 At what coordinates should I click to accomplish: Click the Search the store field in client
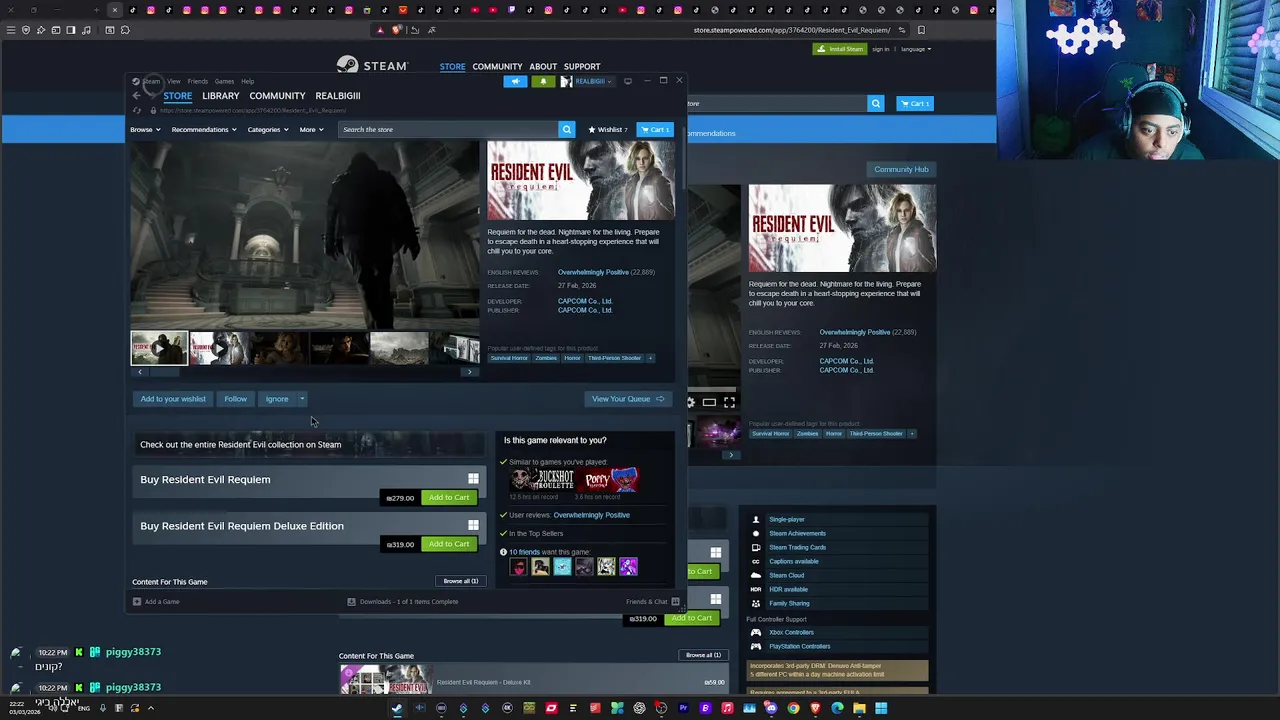pos(448,129)
